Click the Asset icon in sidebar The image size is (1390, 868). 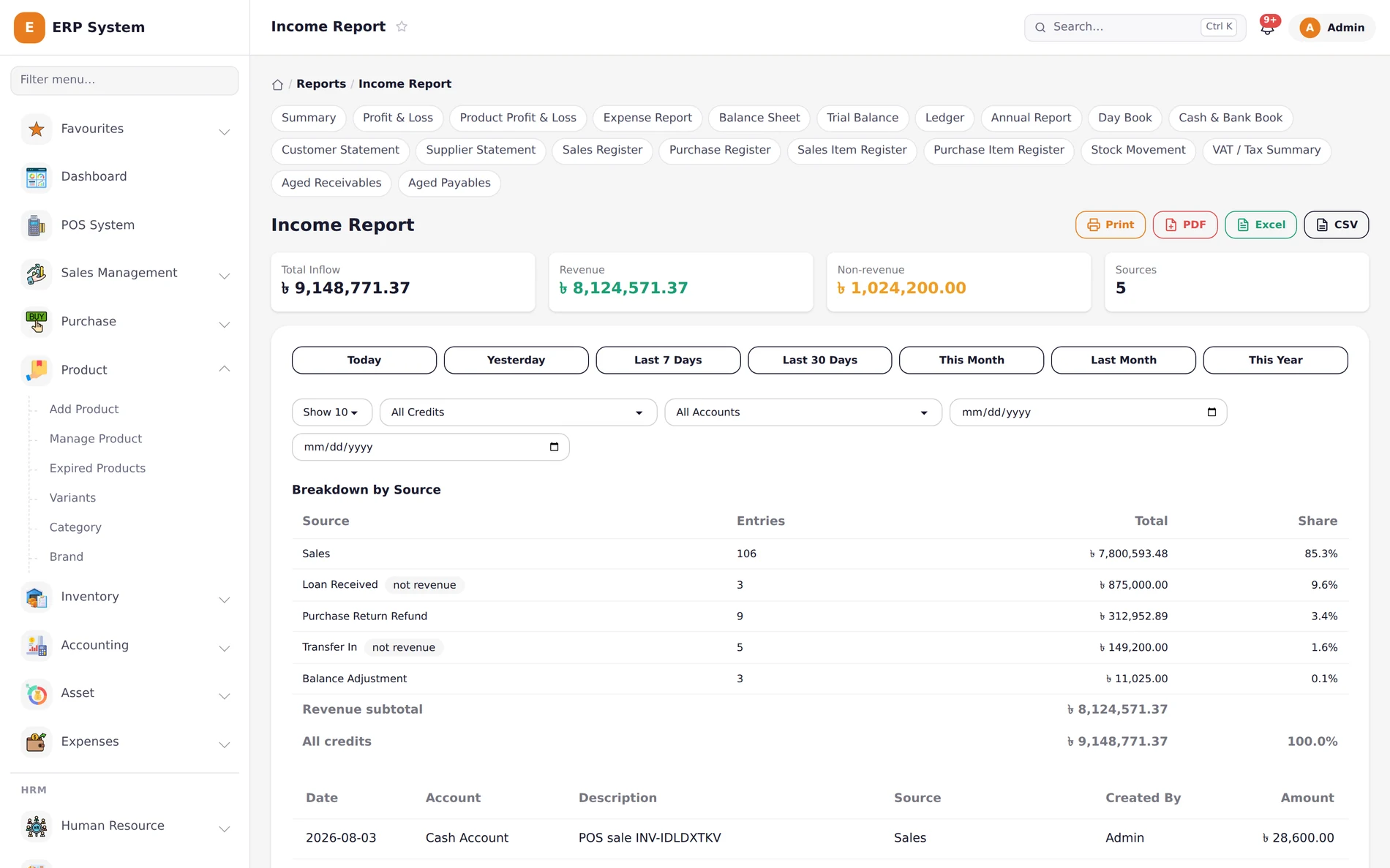coord(37,693)
